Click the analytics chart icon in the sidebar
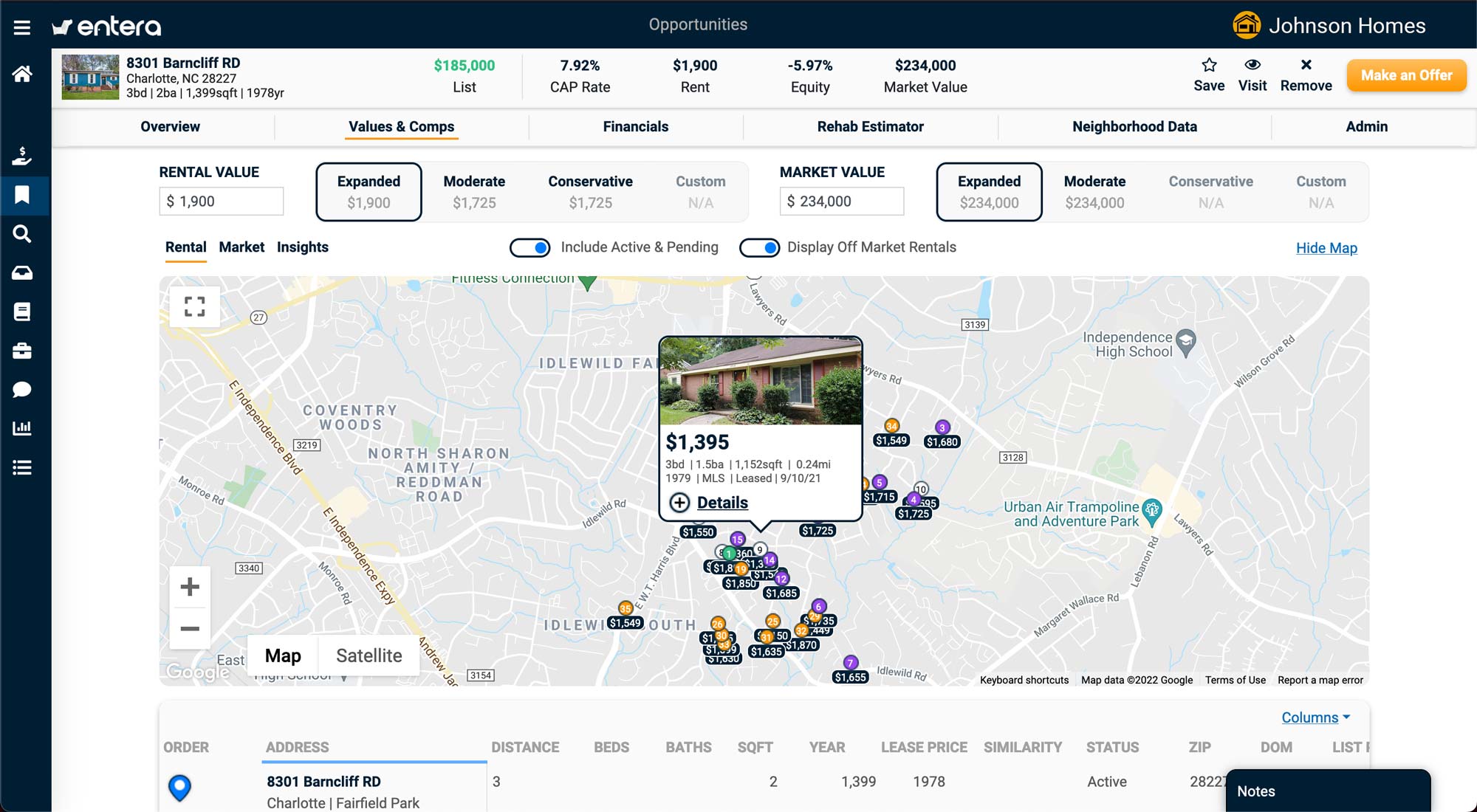 (x=23, y=427)
